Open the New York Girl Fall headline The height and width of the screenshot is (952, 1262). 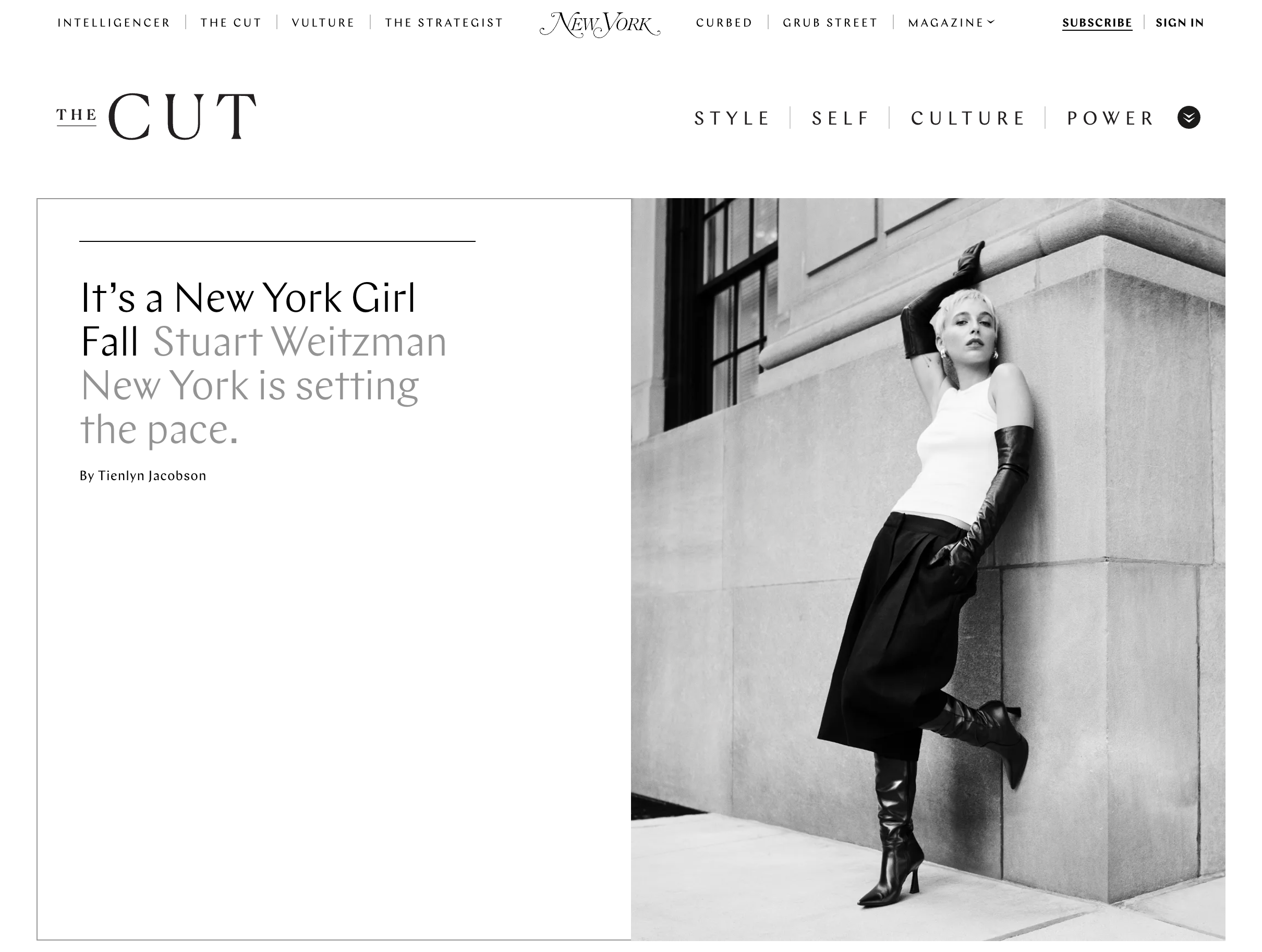click(248, 319)
